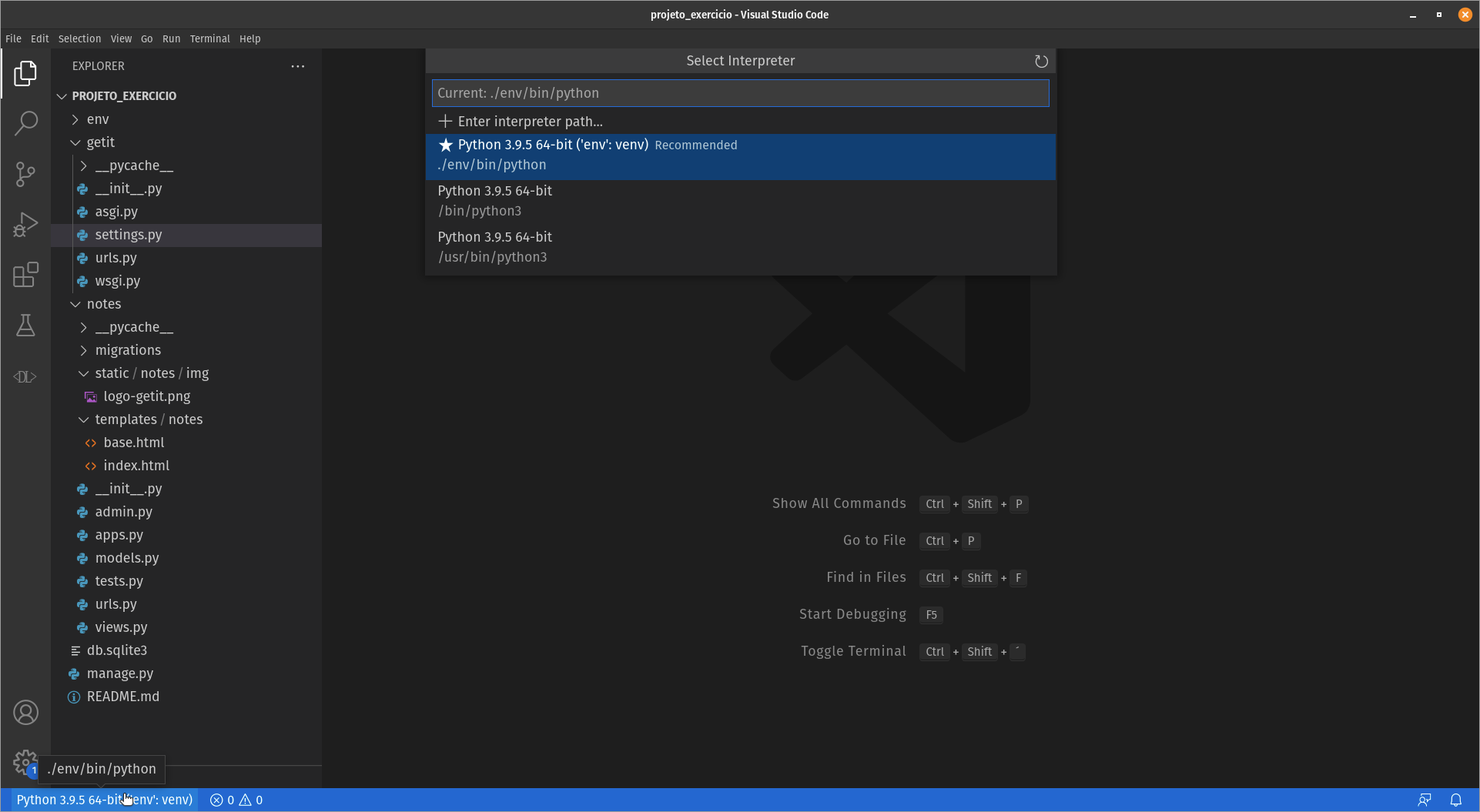
Task: Open the remote explorer icon in activity bar
Action: pyautogui.click(x=25, y=376)
